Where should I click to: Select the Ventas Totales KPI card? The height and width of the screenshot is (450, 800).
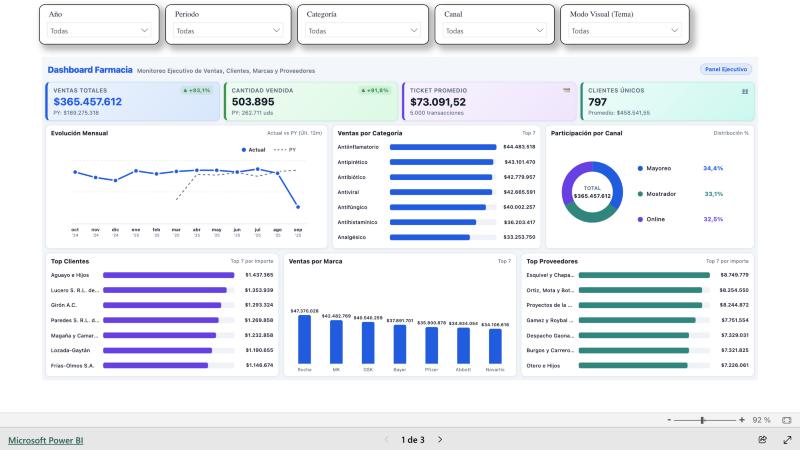(133, 102)
